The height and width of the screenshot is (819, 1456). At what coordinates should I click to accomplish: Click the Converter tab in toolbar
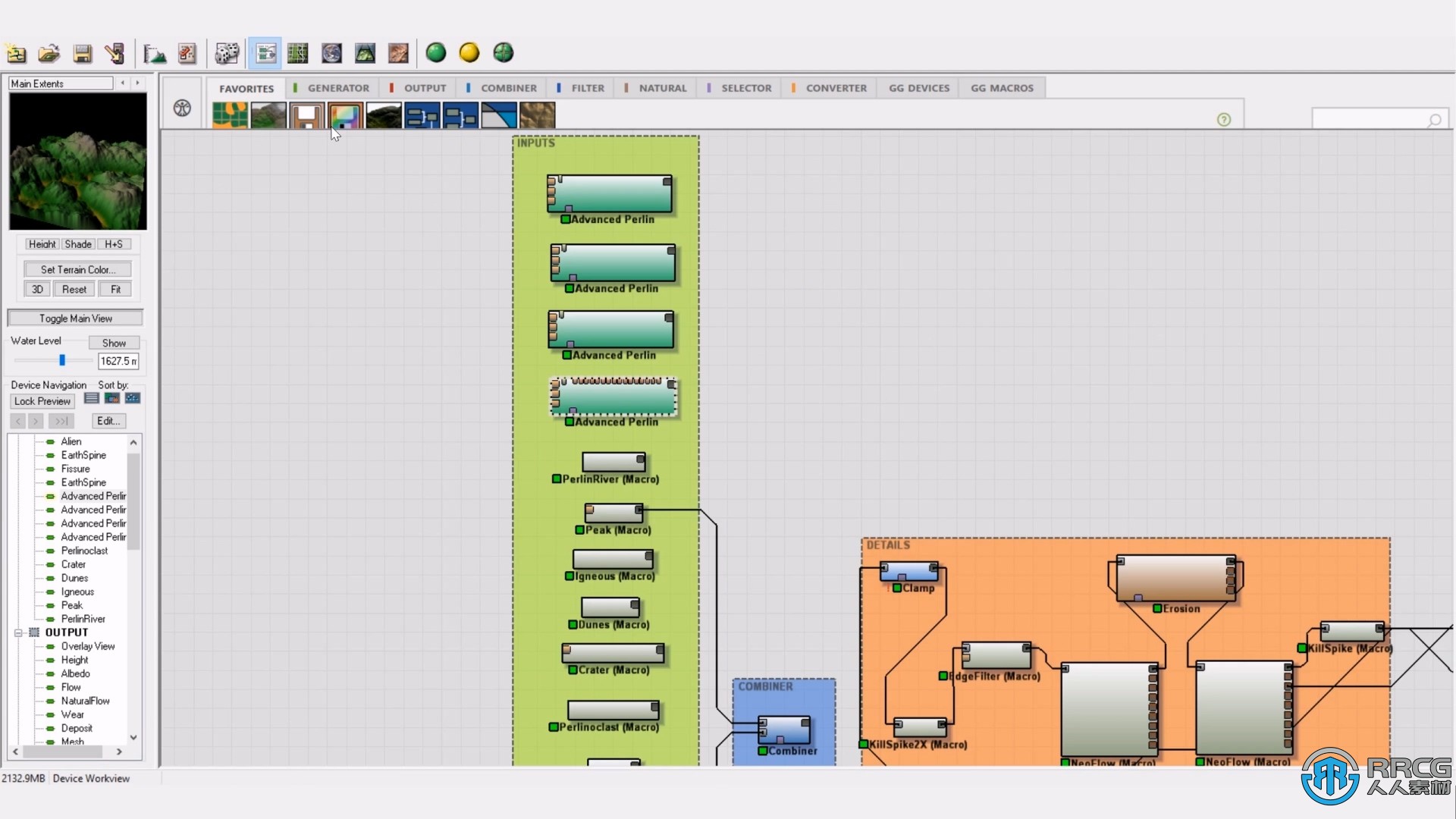coord(835,88)
